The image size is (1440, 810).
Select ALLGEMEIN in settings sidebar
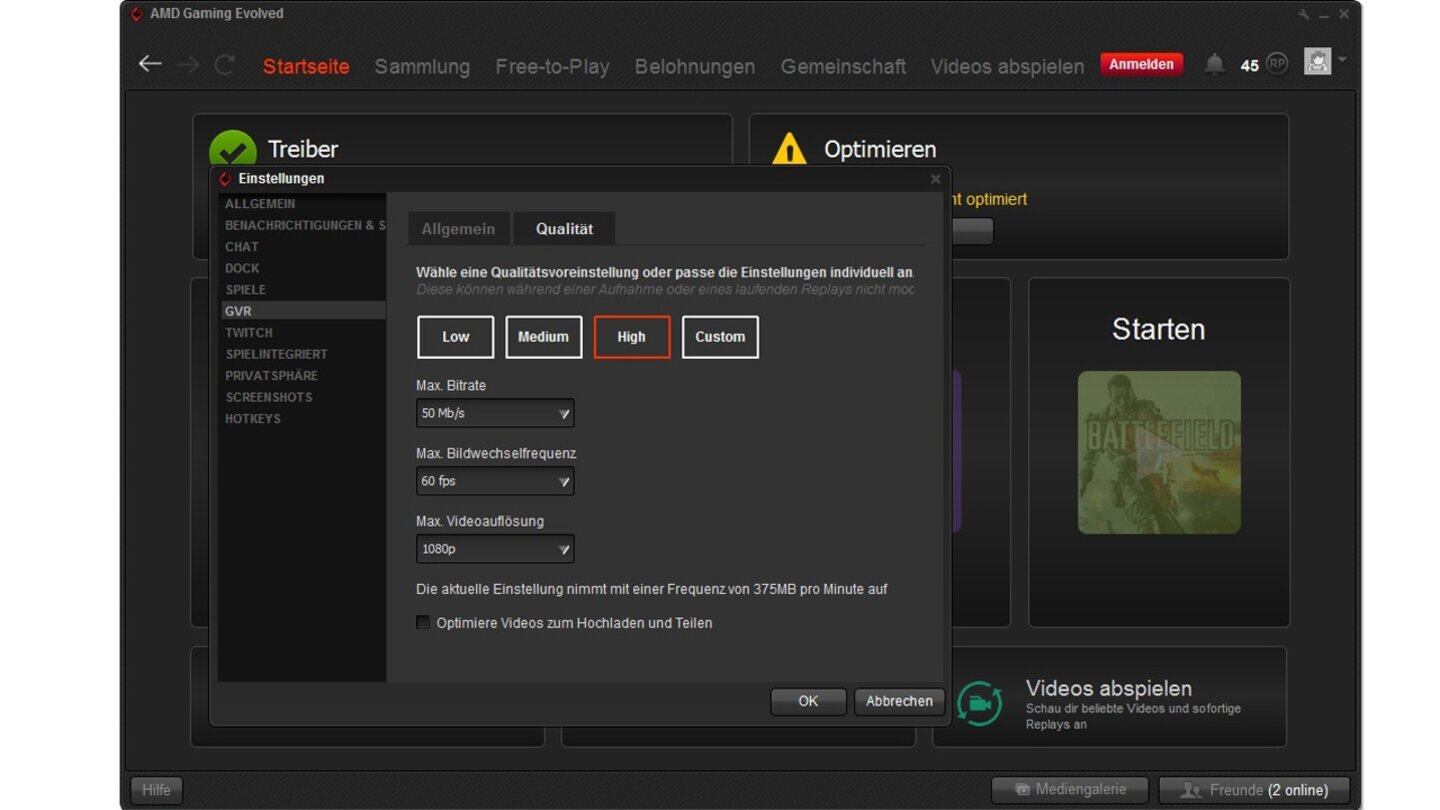[302, 204]
